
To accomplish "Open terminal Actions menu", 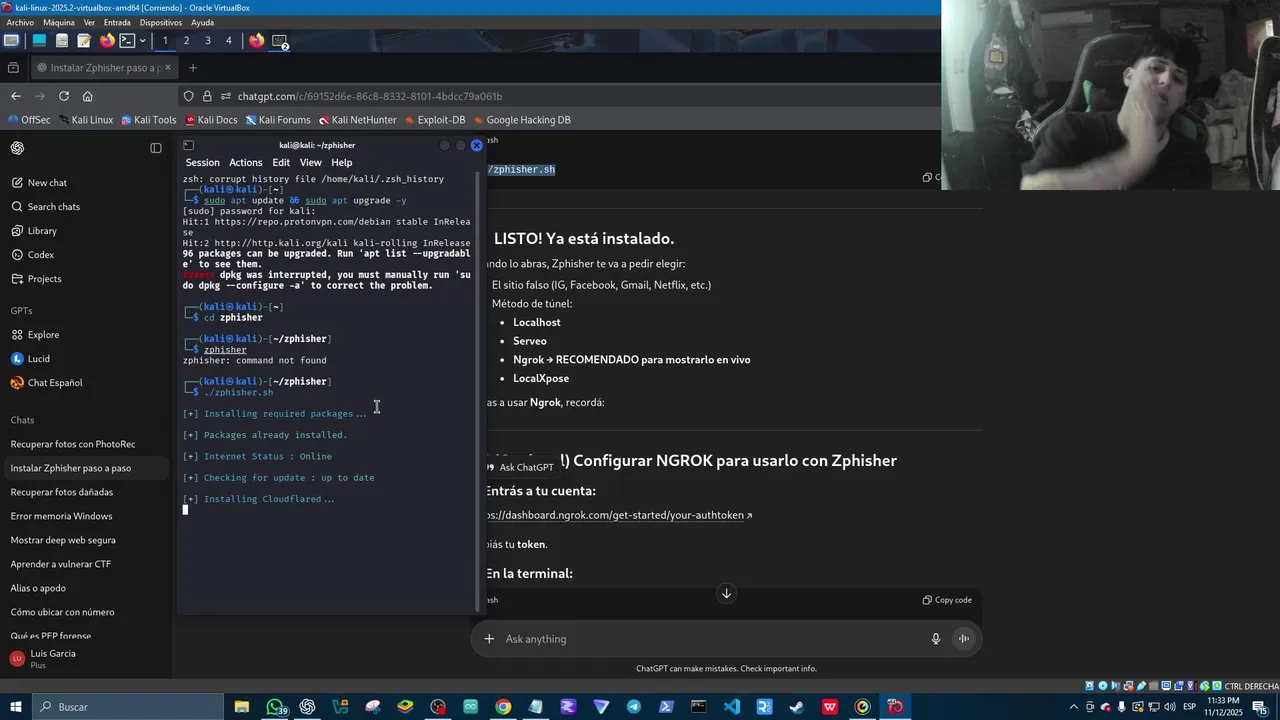I will (246, 163).
